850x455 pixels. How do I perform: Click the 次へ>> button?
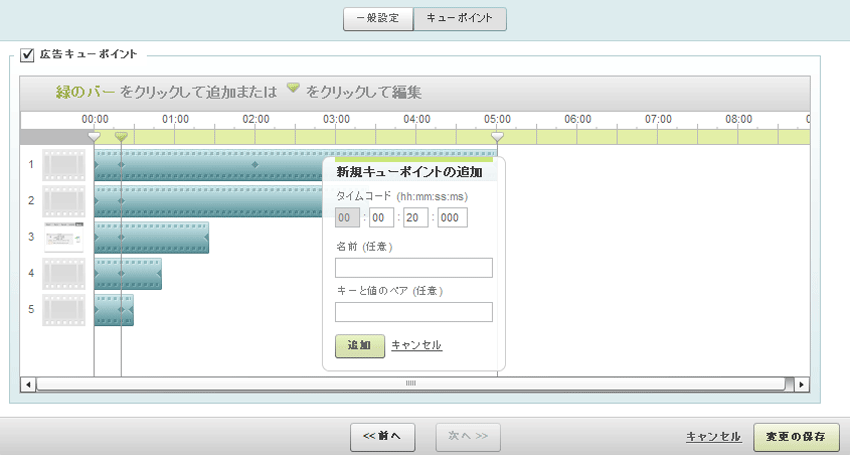coord(468,437)
